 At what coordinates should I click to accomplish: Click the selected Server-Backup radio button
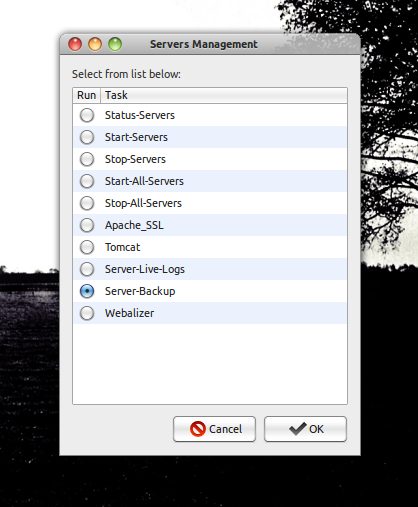(x=87, y=291)
